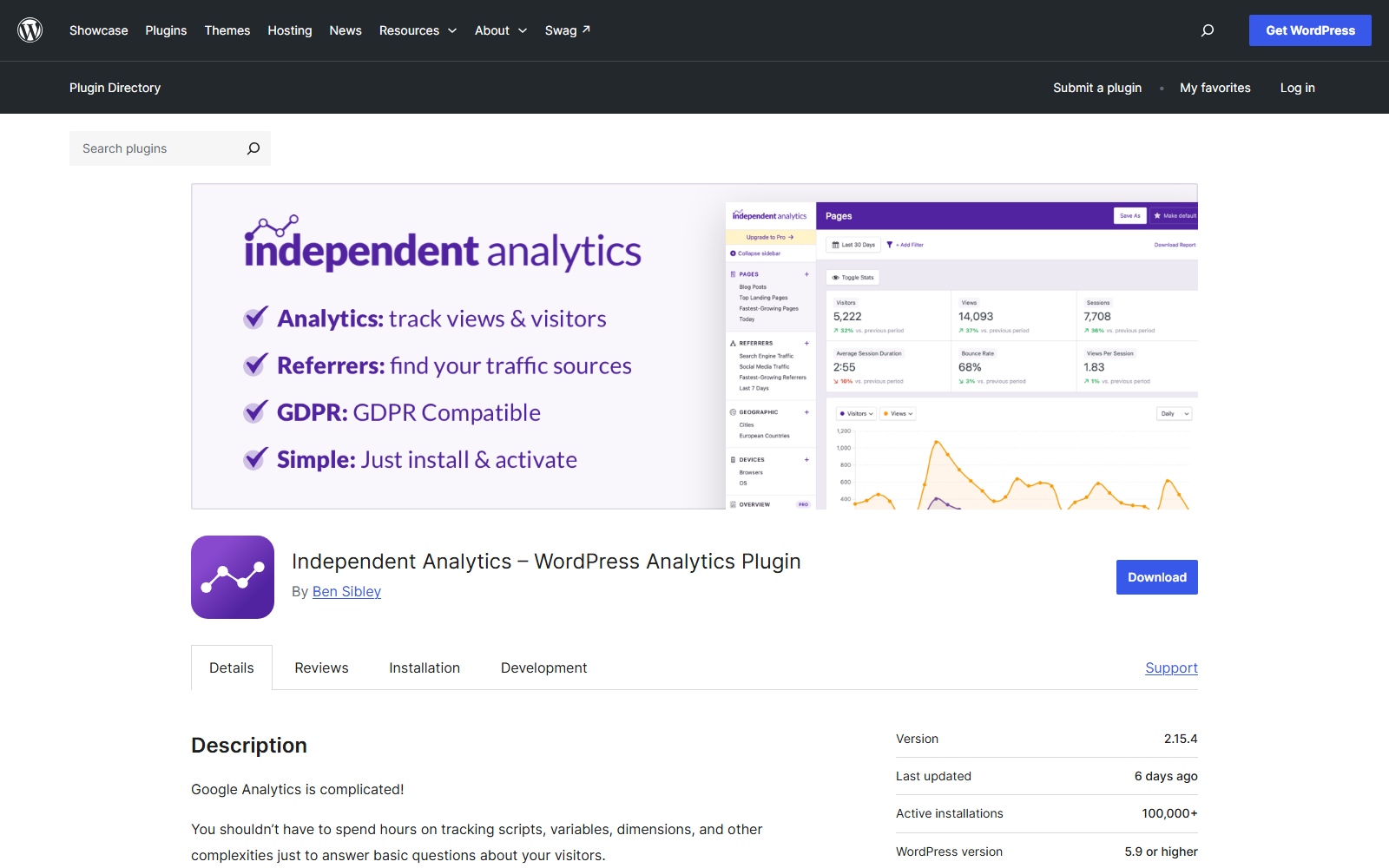
Task: Submit the plugin search magnifier icon
Action: tap(253, 148)
